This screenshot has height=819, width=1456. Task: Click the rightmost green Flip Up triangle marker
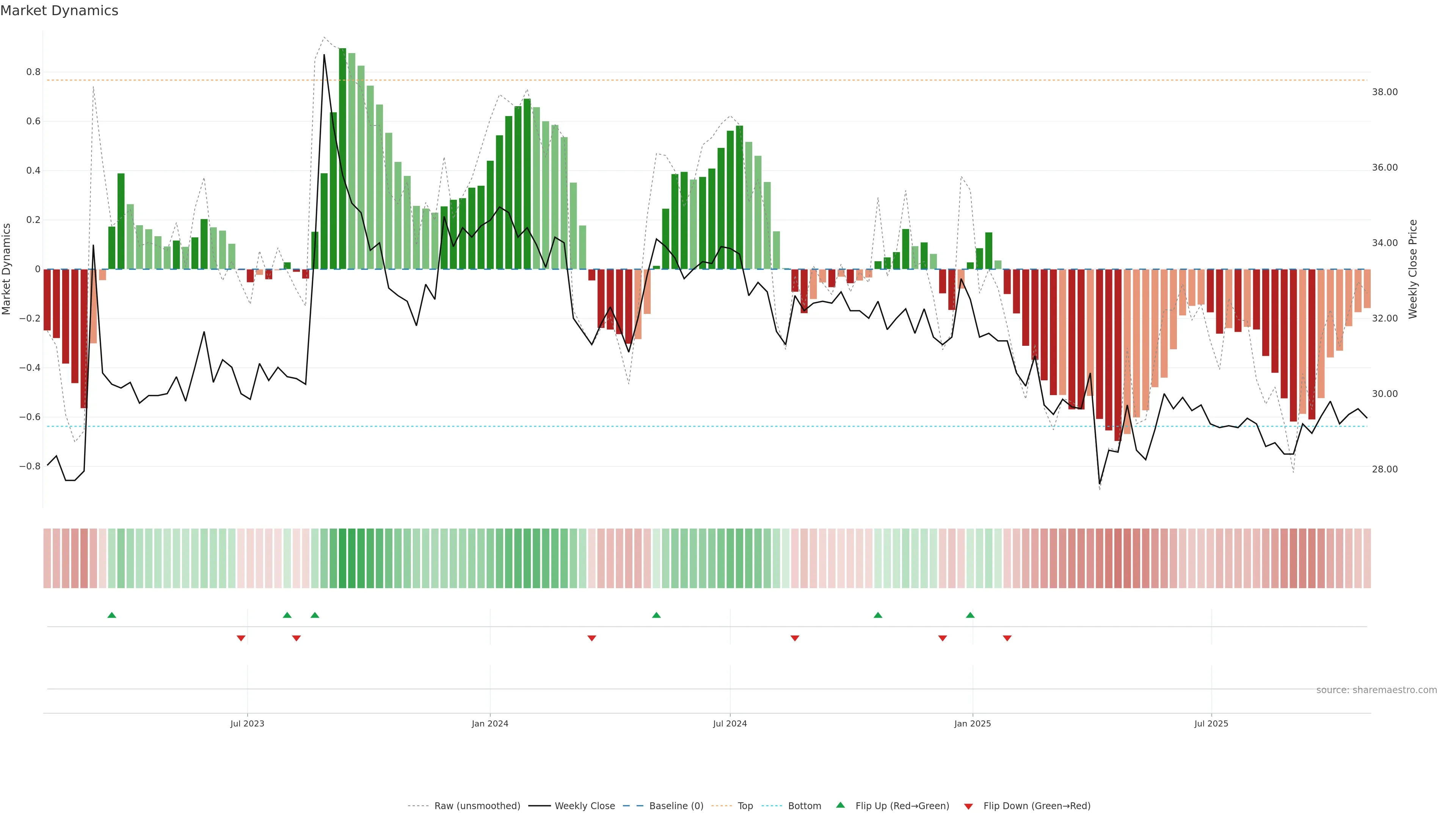pos(970,615)
